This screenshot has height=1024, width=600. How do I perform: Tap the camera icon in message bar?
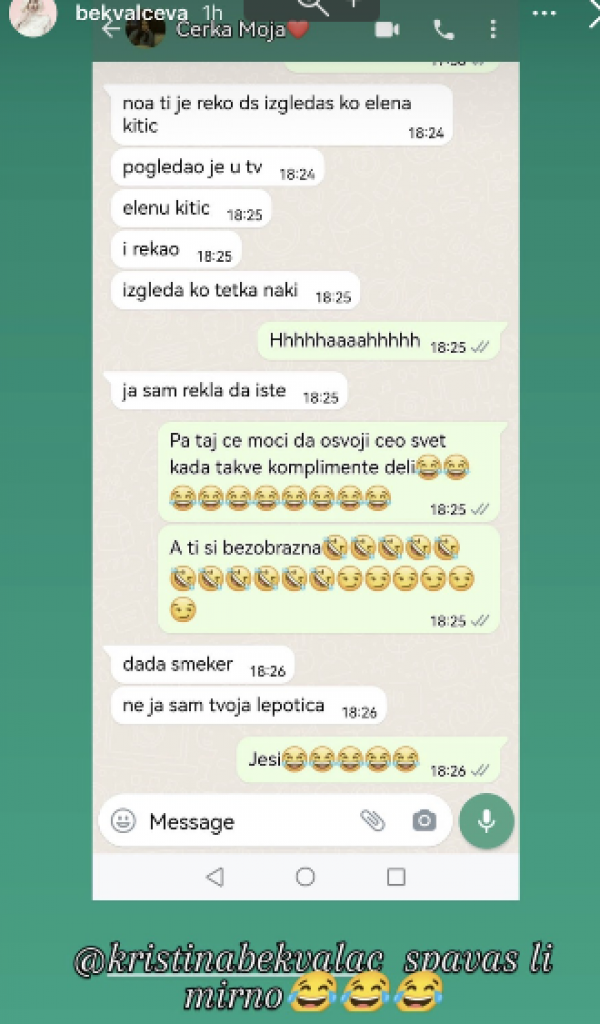coord(424,820)
